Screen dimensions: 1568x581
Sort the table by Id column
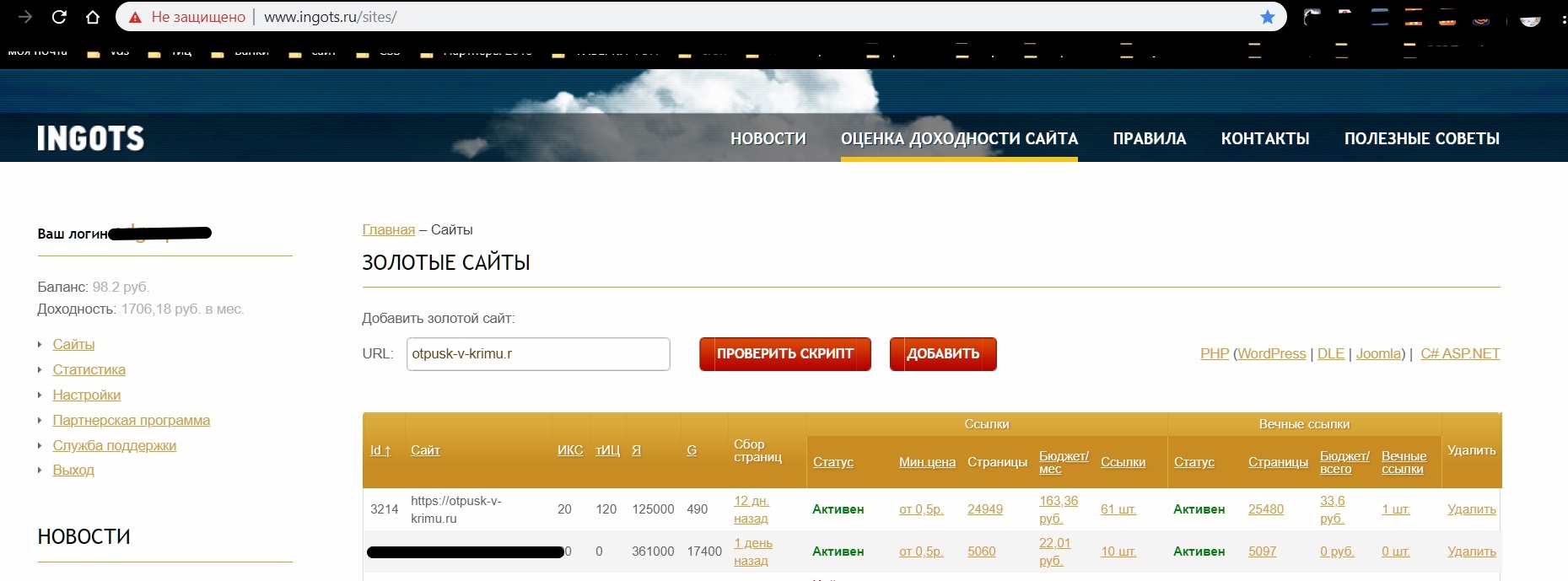pyautogui.click(x=380, y=450)
